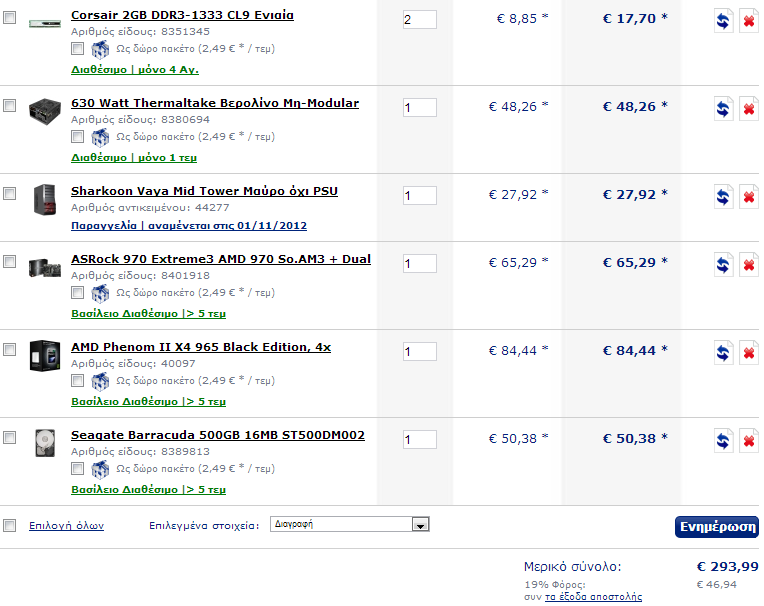Select the Thermaltake 630 Watt row checkbox
This screenshot has height=606, width=764.
tap(9, 106)
